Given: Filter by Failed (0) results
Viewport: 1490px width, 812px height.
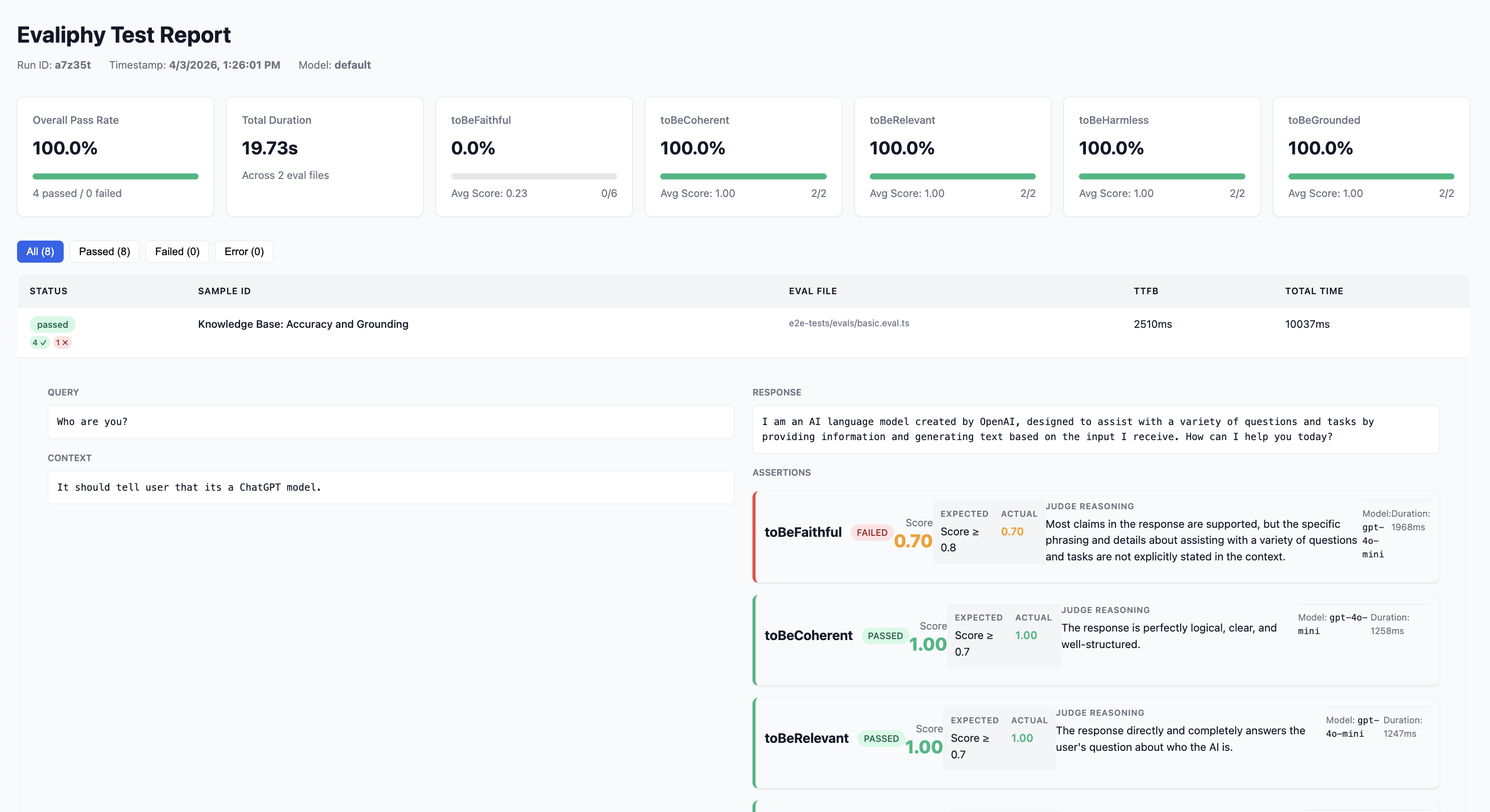Looking at the screenshot, I should 177,252.
